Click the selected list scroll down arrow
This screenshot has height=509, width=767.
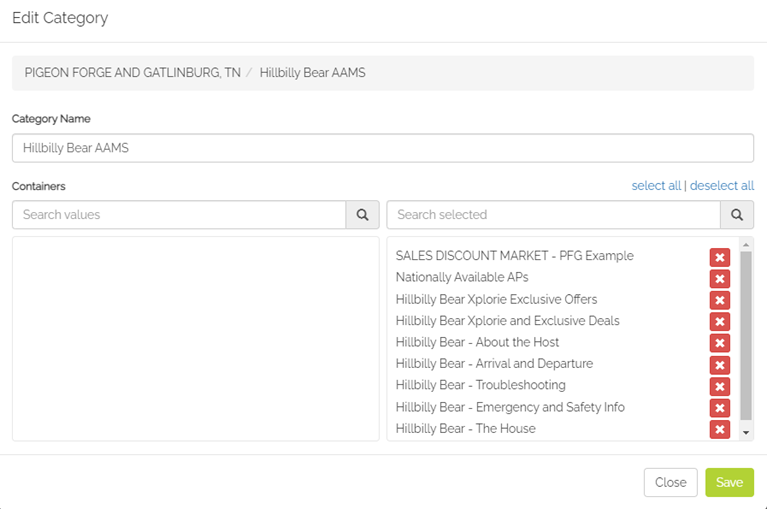pyautogui.click(x=746, y=432)
